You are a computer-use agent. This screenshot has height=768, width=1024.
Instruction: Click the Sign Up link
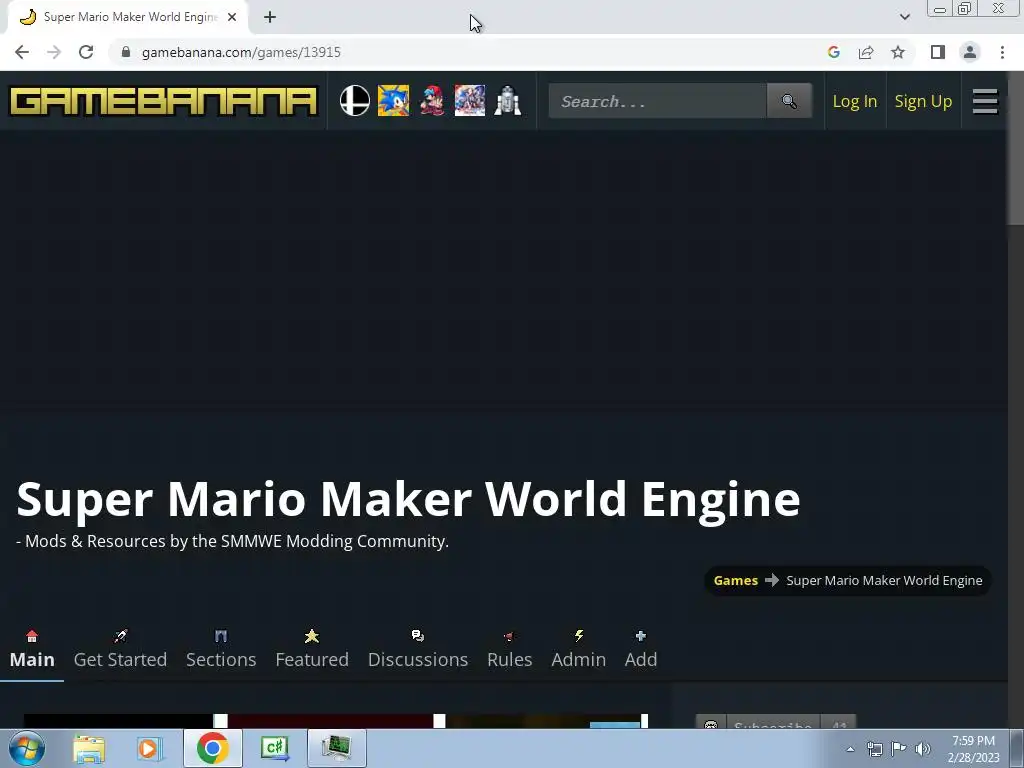(x=923, y=101)
